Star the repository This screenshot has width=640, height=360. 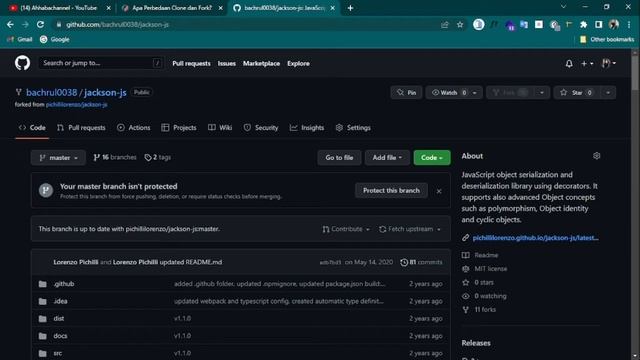point(577,93)
